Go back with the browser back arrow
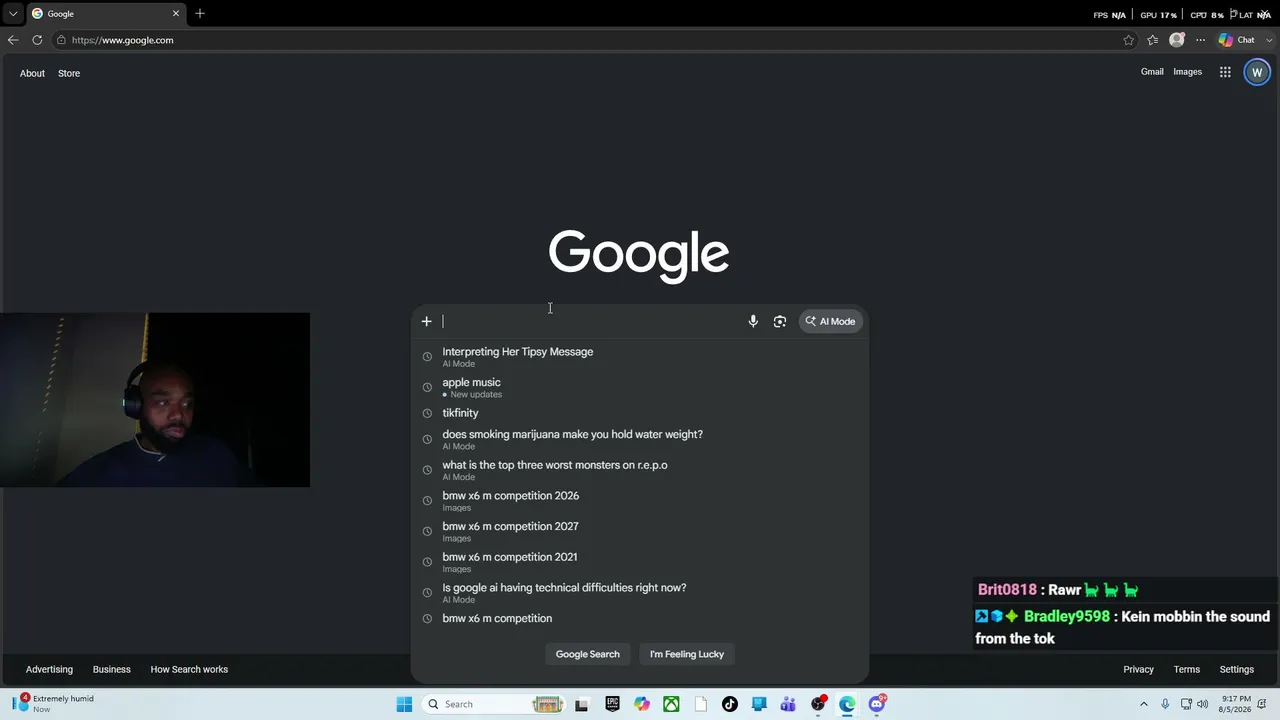This screenshot has height=720, width=1280. (13, 40)
